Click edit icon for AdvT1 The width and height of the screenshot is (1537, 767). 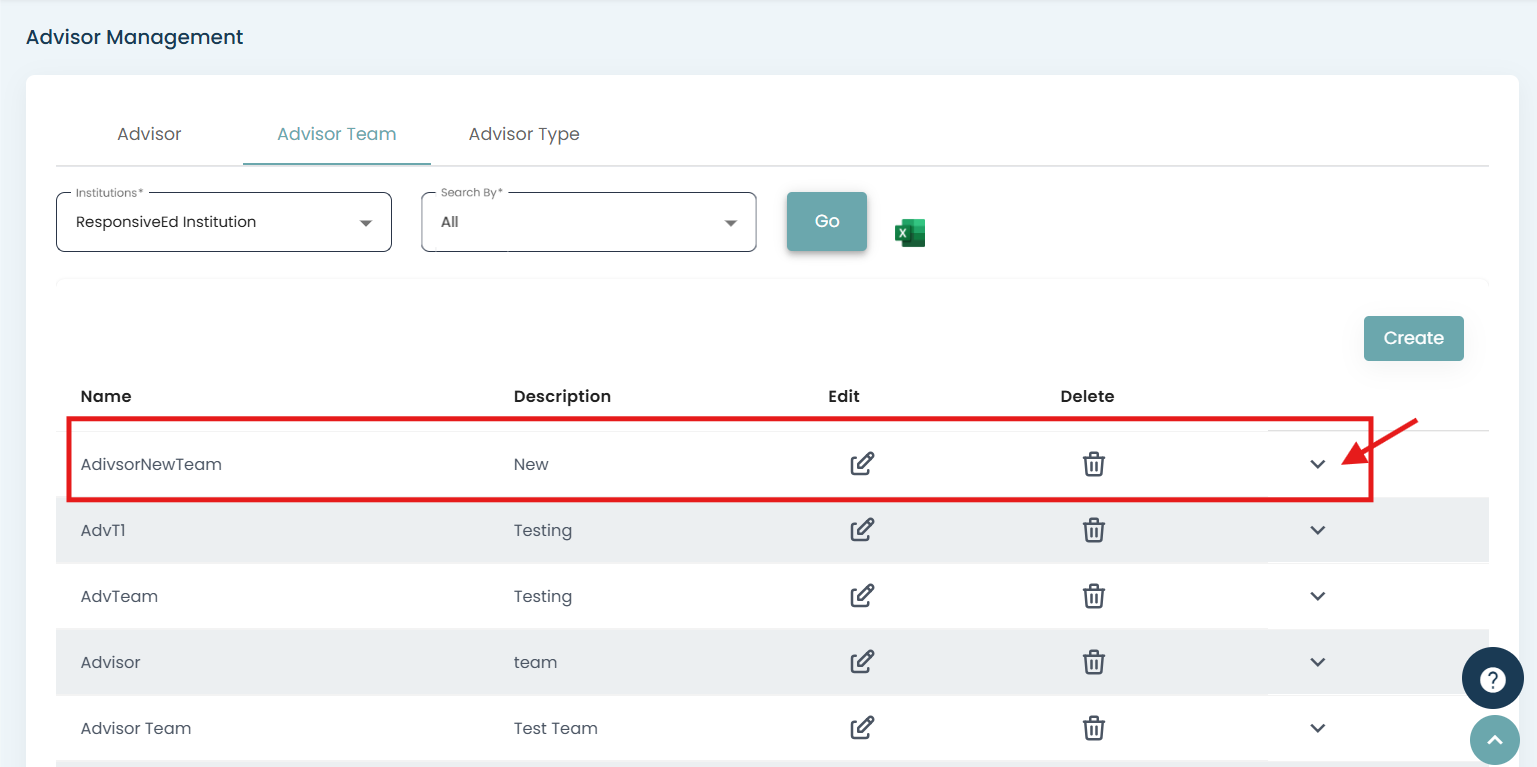[862, 530]
